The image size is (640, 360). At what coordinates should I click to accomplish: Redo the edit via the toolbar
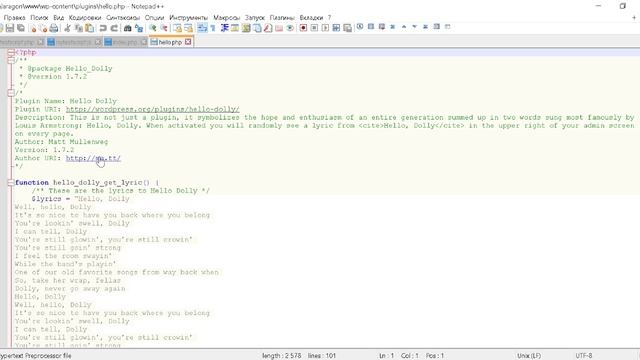pos(114,28)
